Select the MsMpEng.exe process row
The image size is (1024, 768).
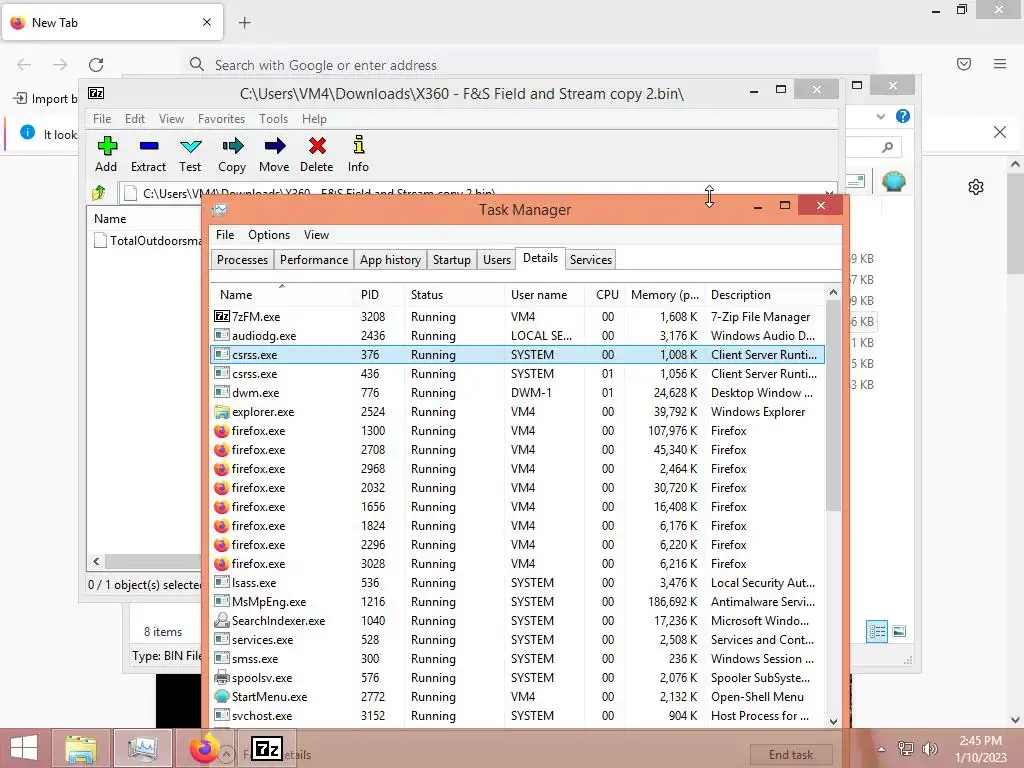517,601
